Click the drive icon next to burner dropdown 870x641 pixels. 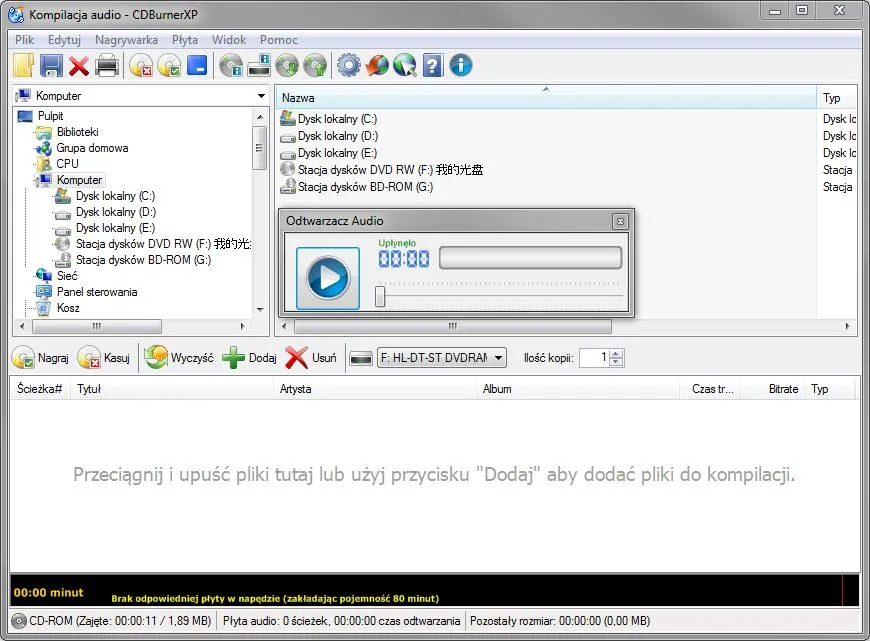click(x=361, y=359)
